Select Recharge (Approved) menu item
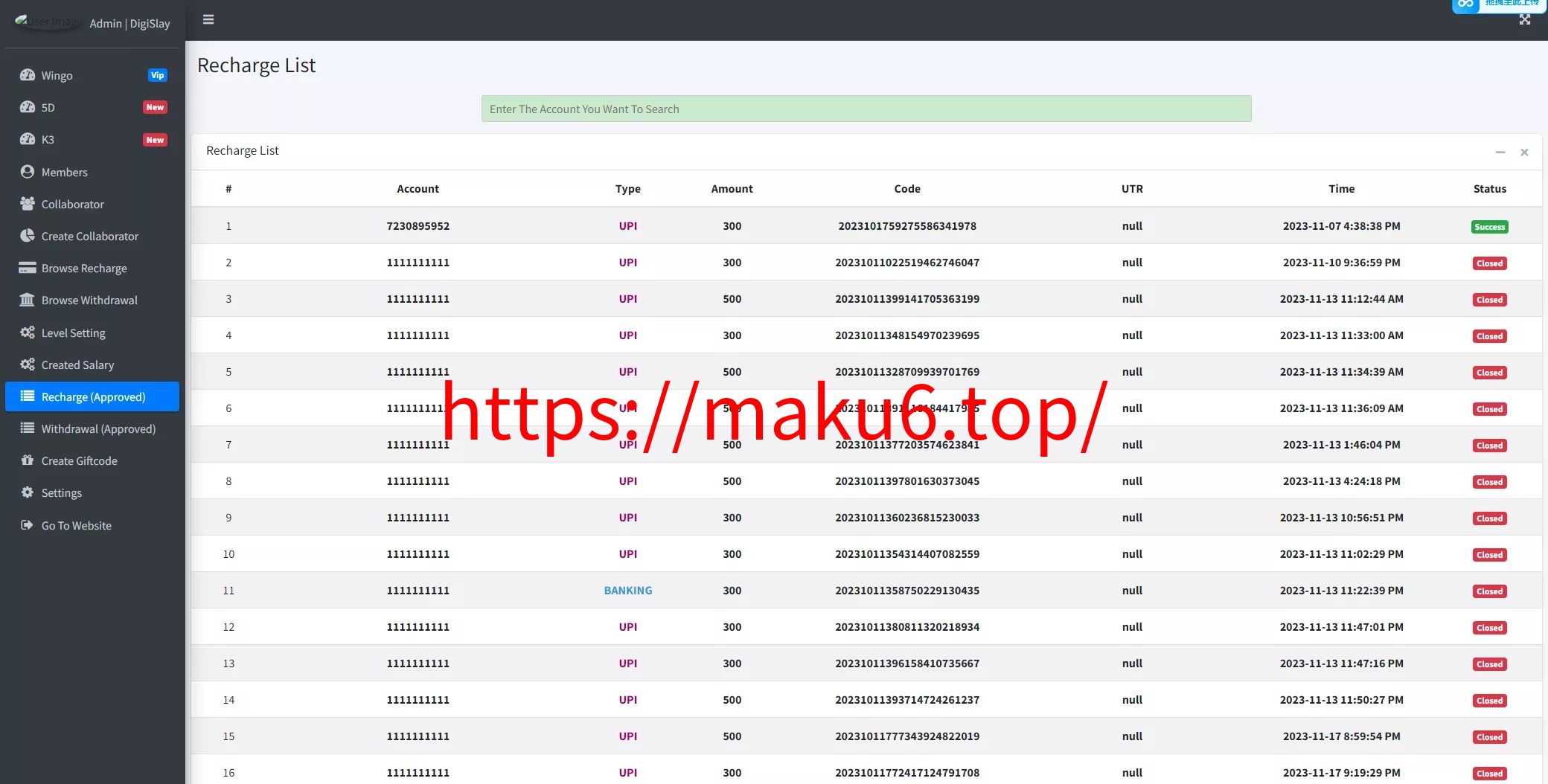This screenshot has height=784, width=1548. 92,396
